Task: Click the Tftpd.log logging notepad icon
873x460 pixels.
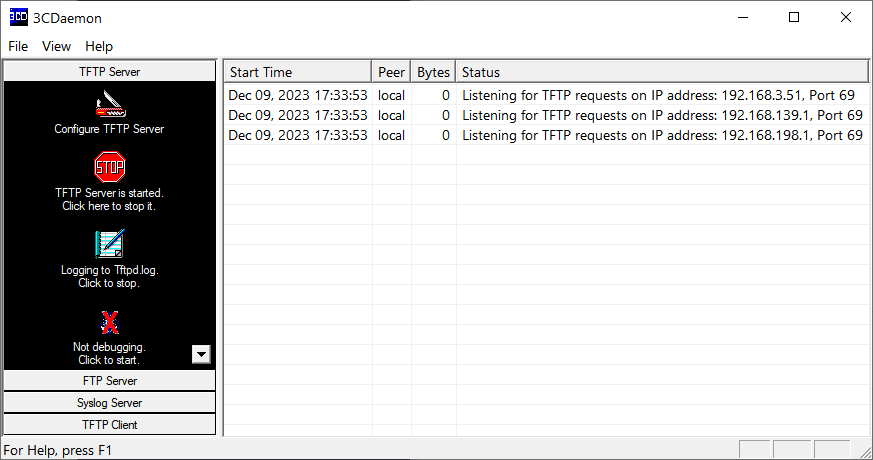Action: click(110, 243)
